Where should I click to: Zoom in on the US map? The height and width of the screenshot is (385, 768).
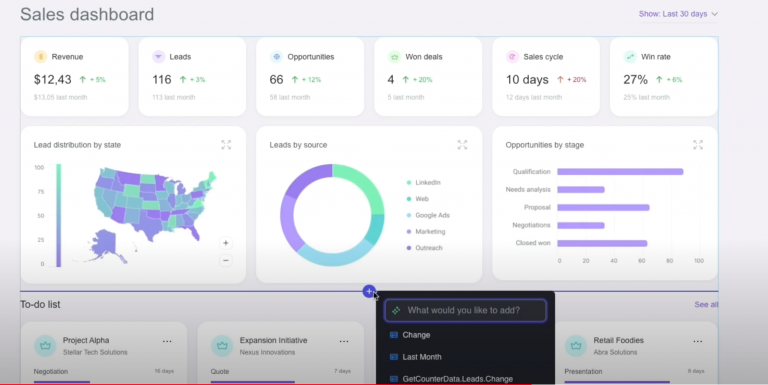pos(226,243)
